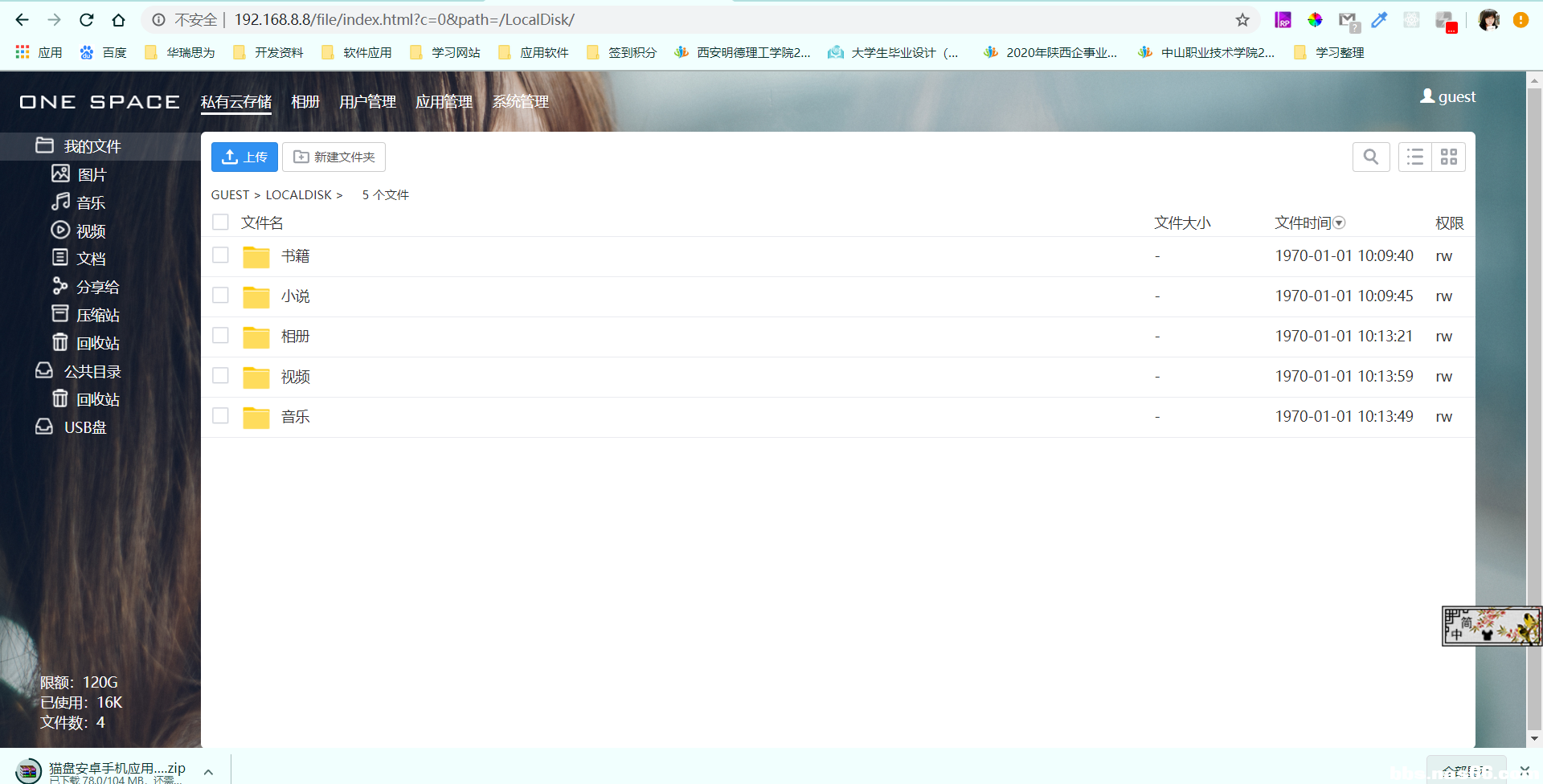The image size is (1543, 784).
Task: Open 软件应用 bookmark folder
Action: 356,52
